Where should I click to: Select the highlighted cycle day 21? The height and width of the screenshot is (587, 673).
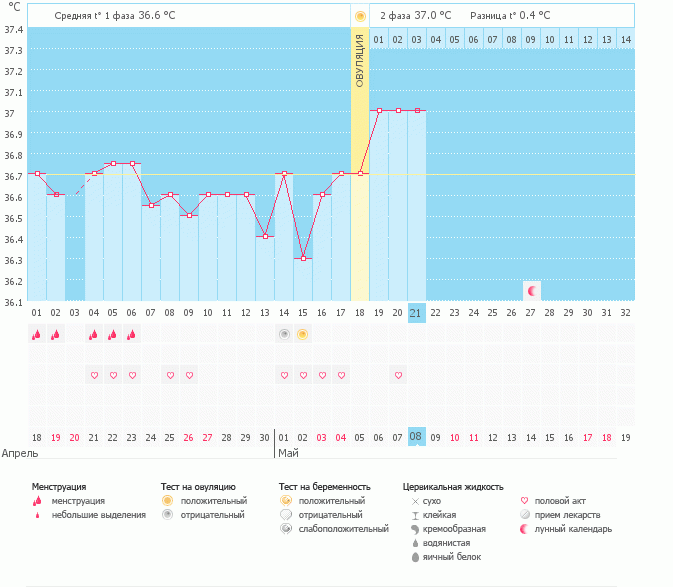pyautogui.click(x=417, y=313)
